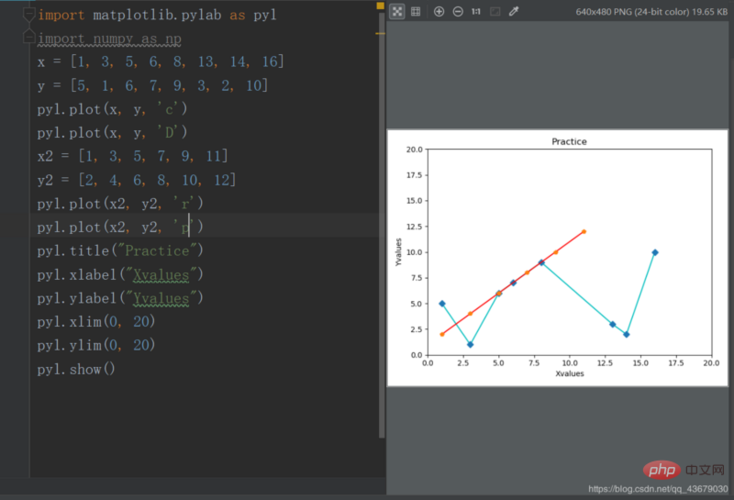This screenshot has height=500, width=734.
Task: Click the zoom in magnifier icon
Action: pos(439,12)
